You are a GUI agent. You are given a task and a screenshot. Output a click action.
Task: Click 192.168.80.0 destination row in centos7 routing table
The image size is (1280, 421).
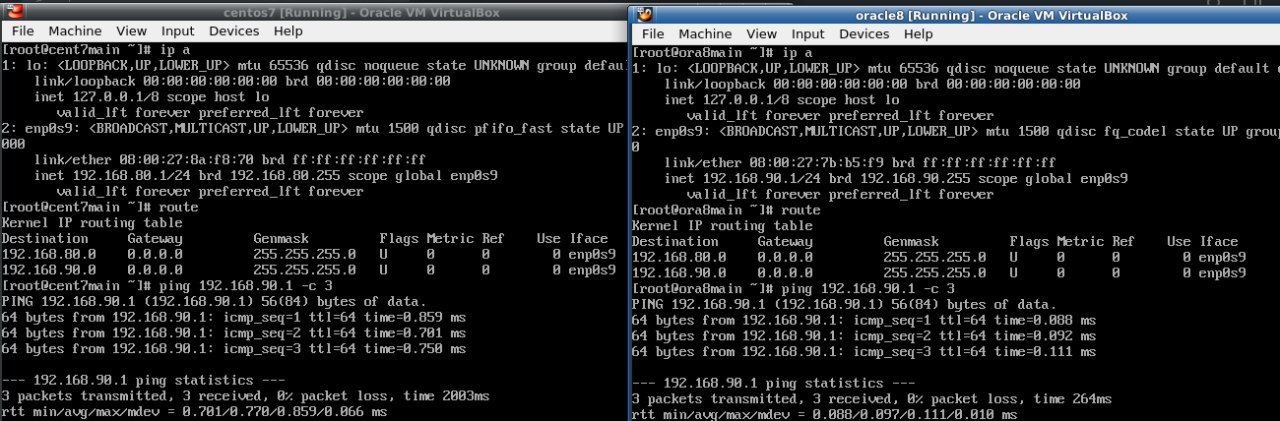click(309, 254)
